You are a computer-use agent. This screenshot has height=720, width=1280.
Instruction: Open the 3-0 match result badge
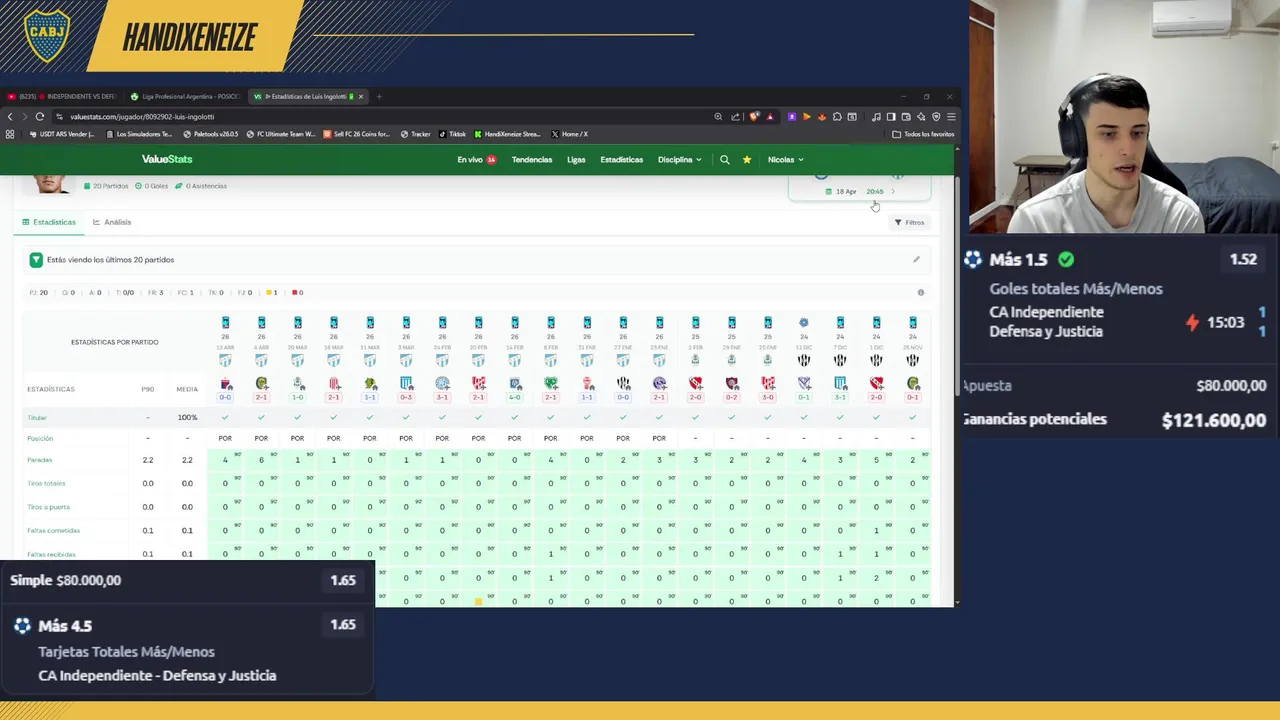tap(768, 397)
